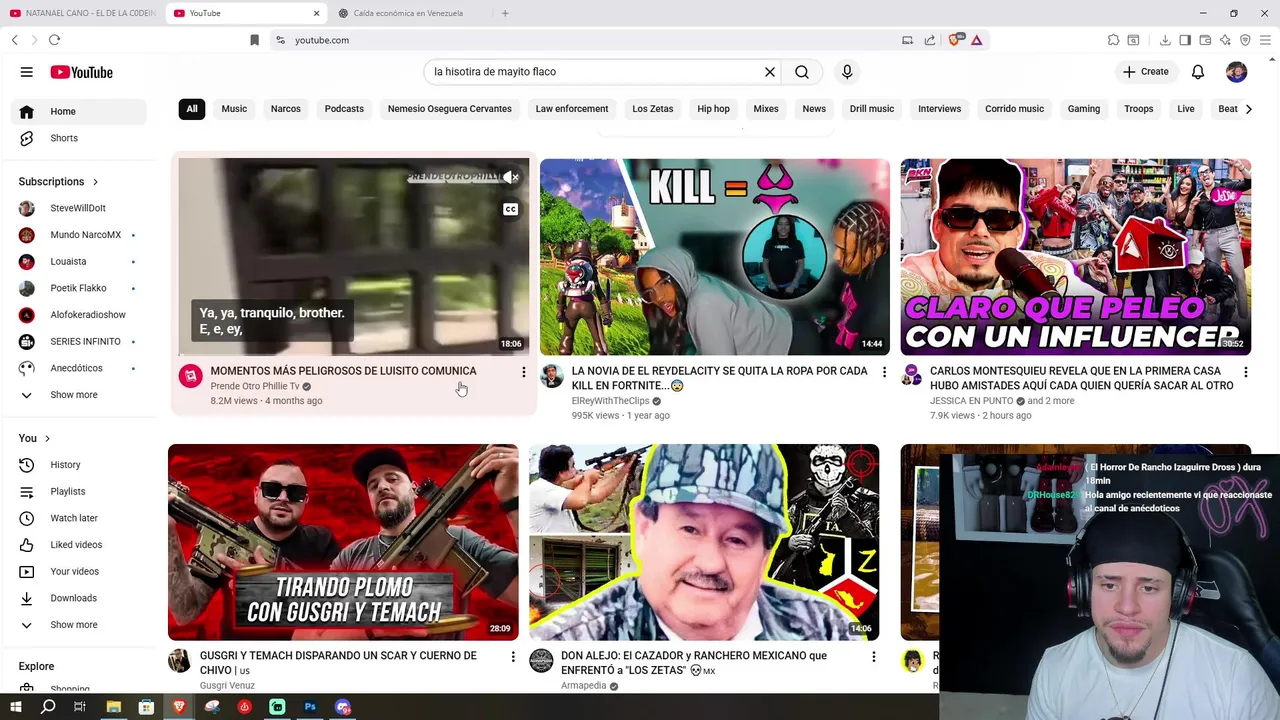The width and height of the screenshot is (1280, 720).
Task: Open the Alofokeradioshow subscription channel
Action: [79, 315]
